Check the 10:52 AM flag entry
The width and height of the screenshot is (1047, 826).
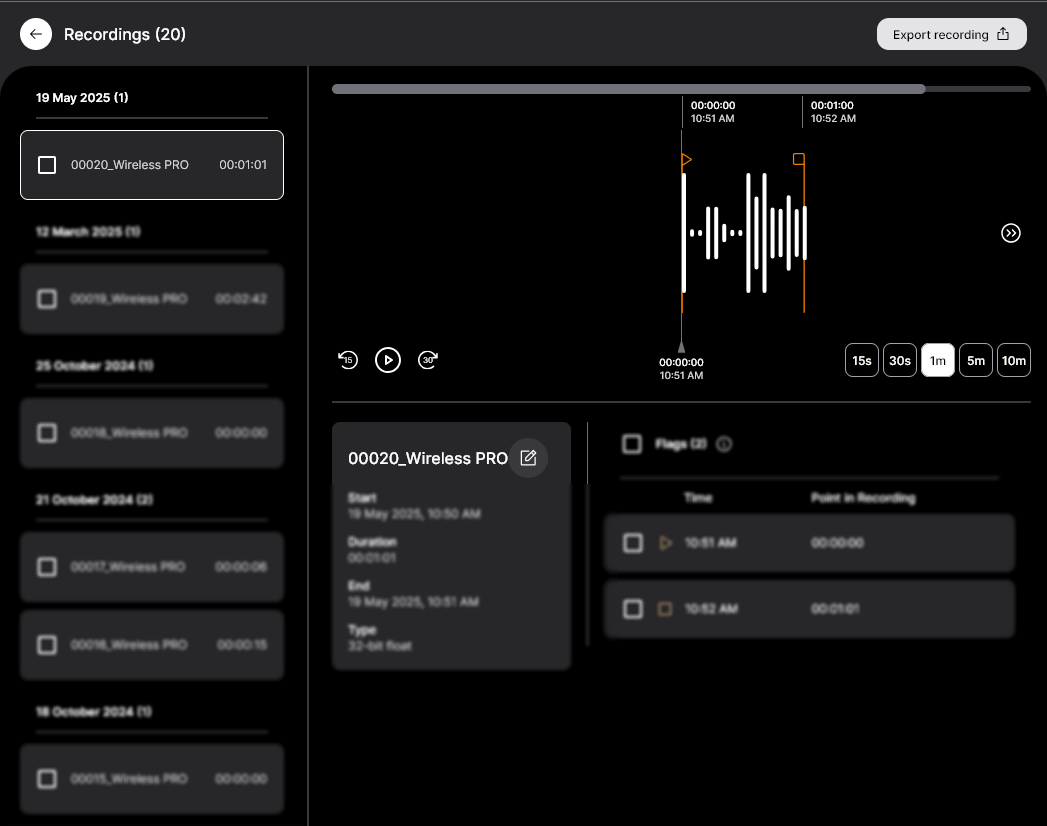(x=632, y=608)
